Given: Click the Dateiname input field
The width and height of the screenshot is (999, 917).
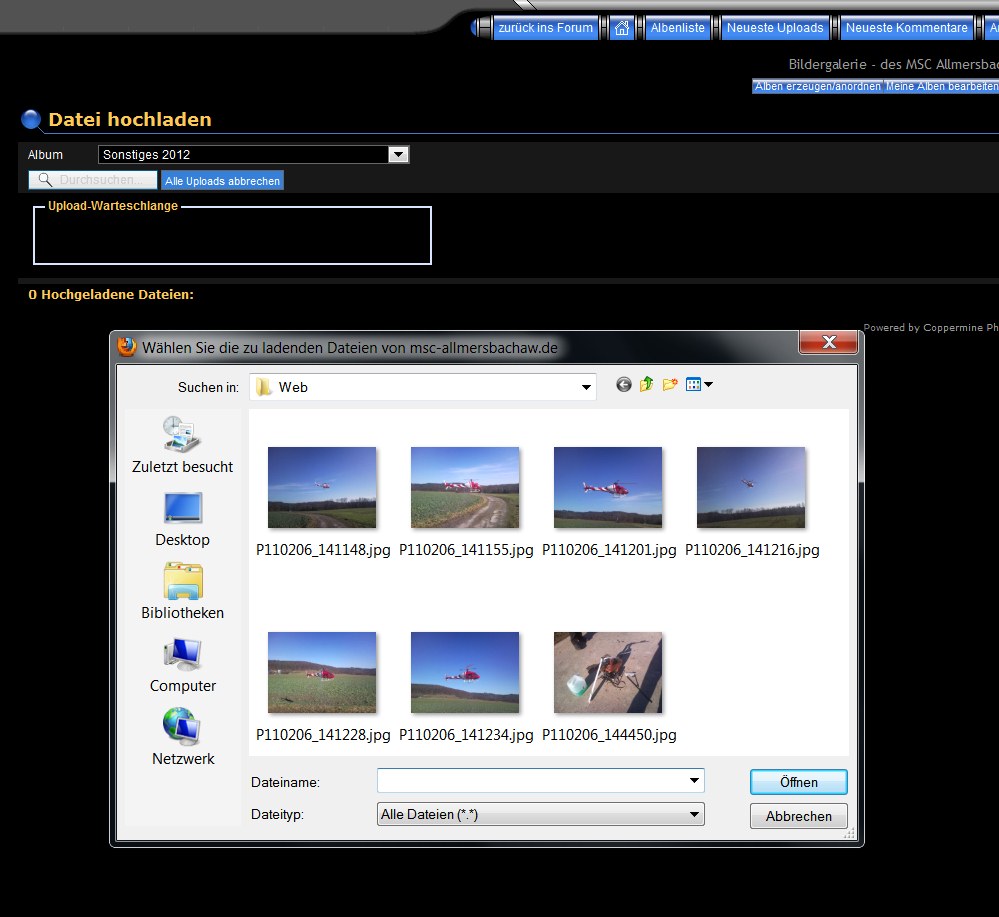Looking at the screenshot, I should click(x=532, y=781).
